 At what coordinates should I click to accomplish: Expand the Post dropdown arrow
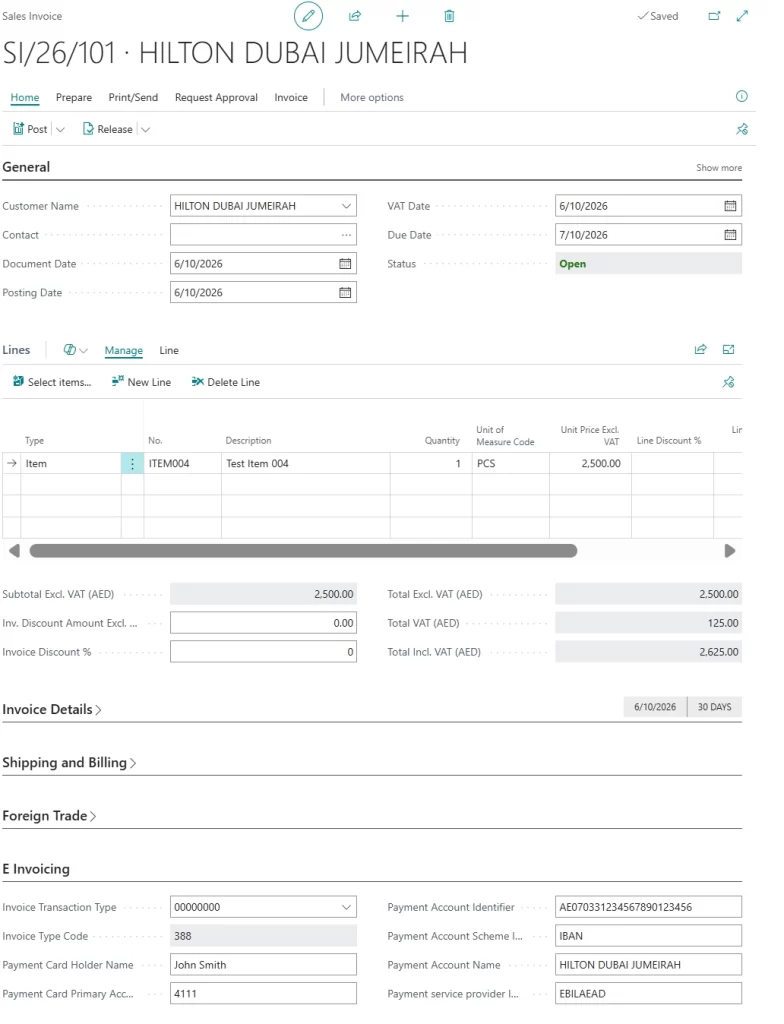point(60,129)
